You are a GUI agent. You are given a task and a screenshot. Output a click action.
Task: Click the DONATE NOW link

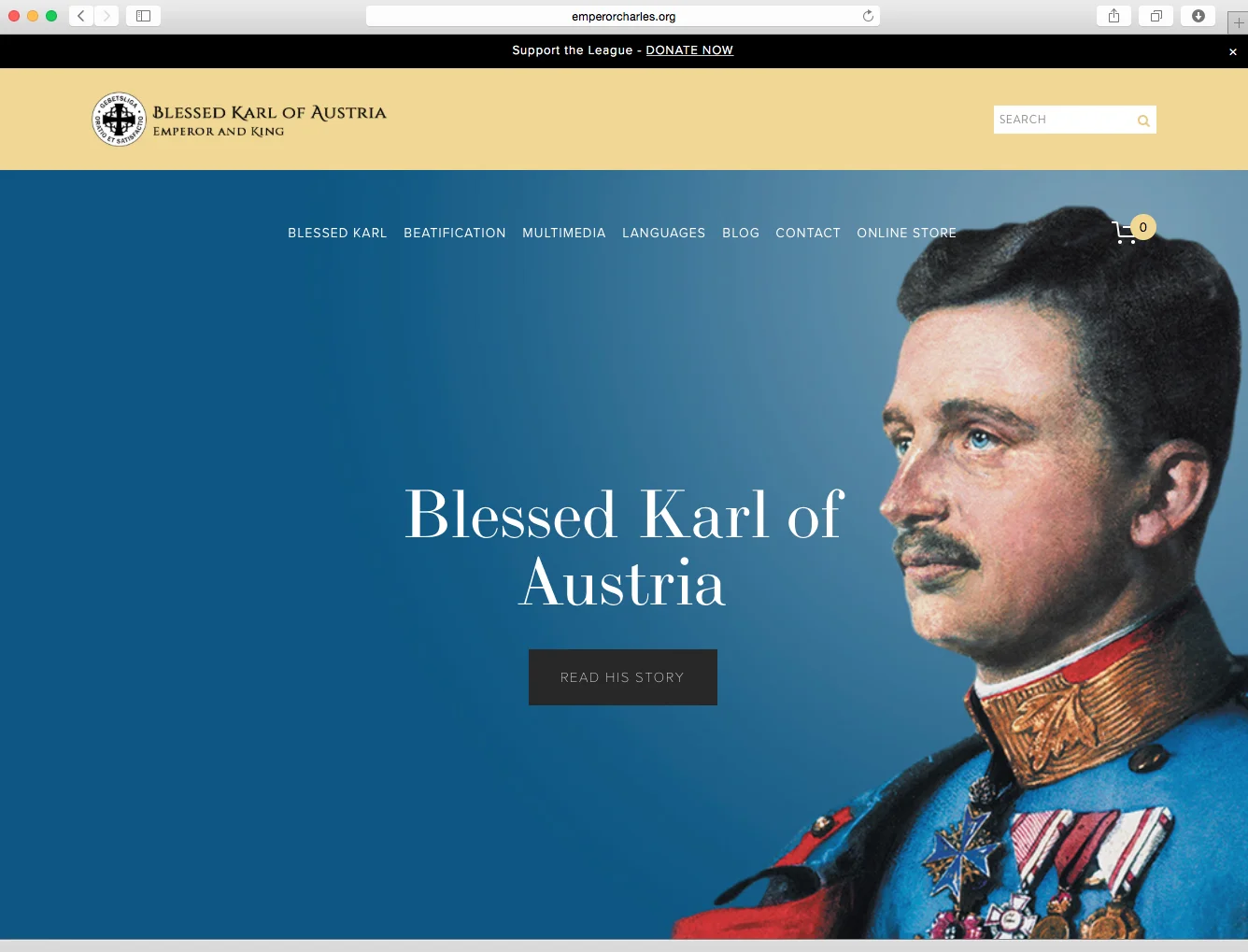(689, 50)
